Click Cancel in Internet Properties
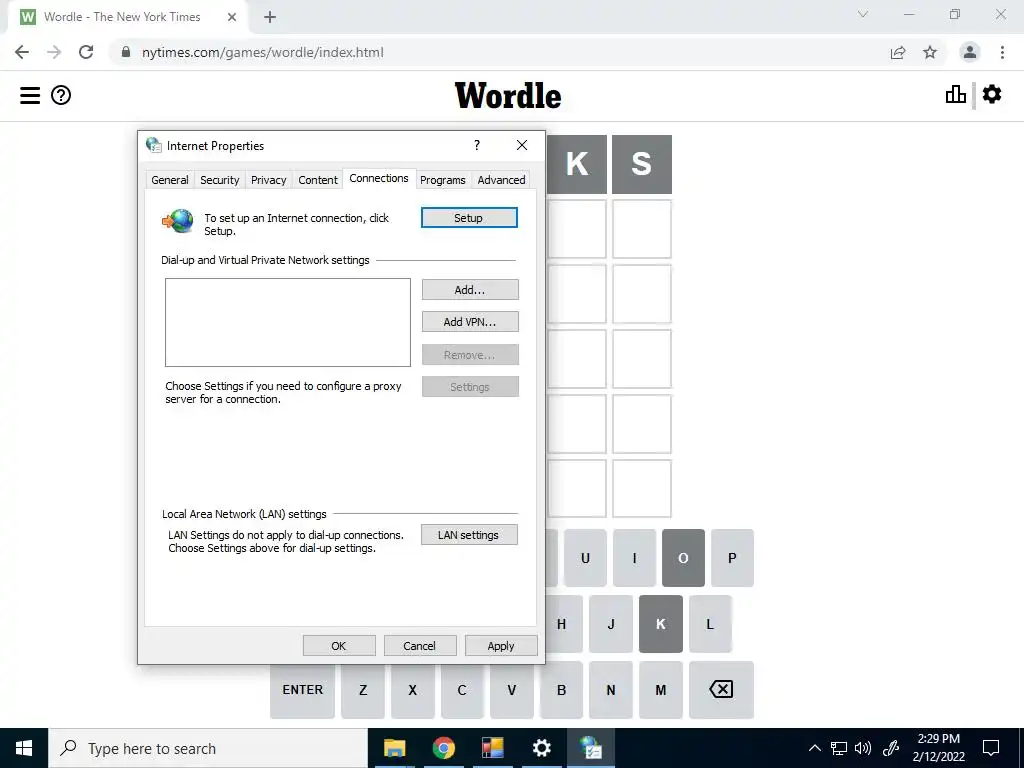 point(419,646)
